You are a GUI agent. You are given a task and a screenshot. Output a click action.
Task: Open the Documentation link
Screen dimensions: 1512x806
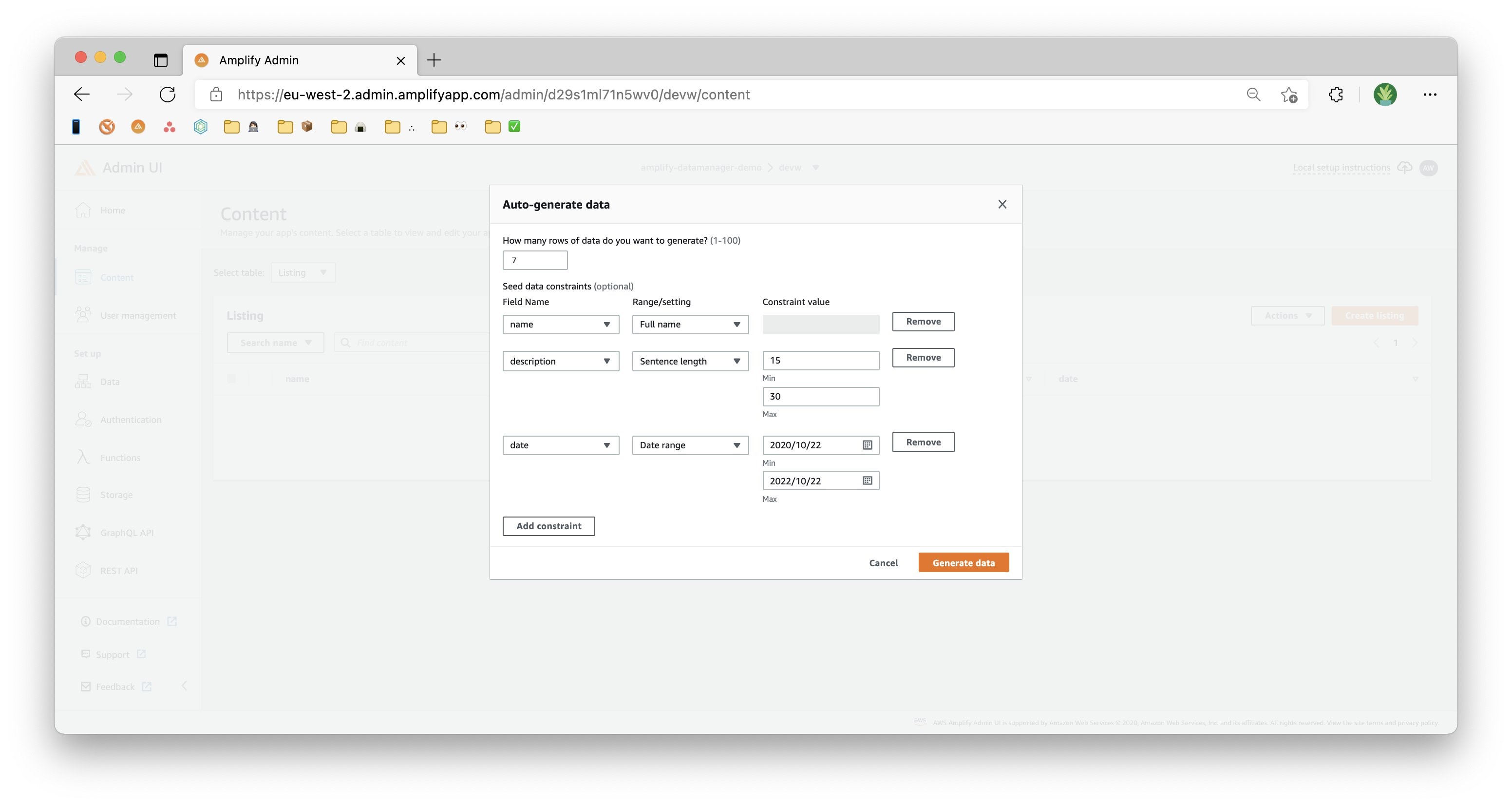click(128, 621)
